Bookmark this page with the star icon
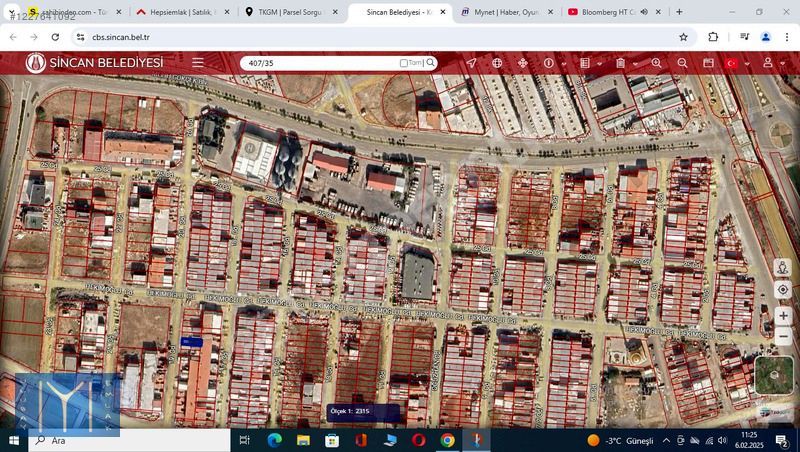Image resolution: width=800 pixels, height=452 pixels. click(x=683, y=37)
